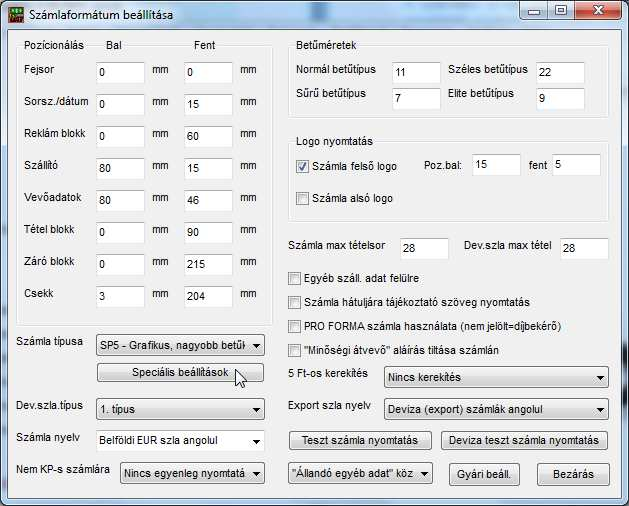Click Szállító Fent field showing 15
Viewport: 629px width, 506px height.
click(208, 168)
